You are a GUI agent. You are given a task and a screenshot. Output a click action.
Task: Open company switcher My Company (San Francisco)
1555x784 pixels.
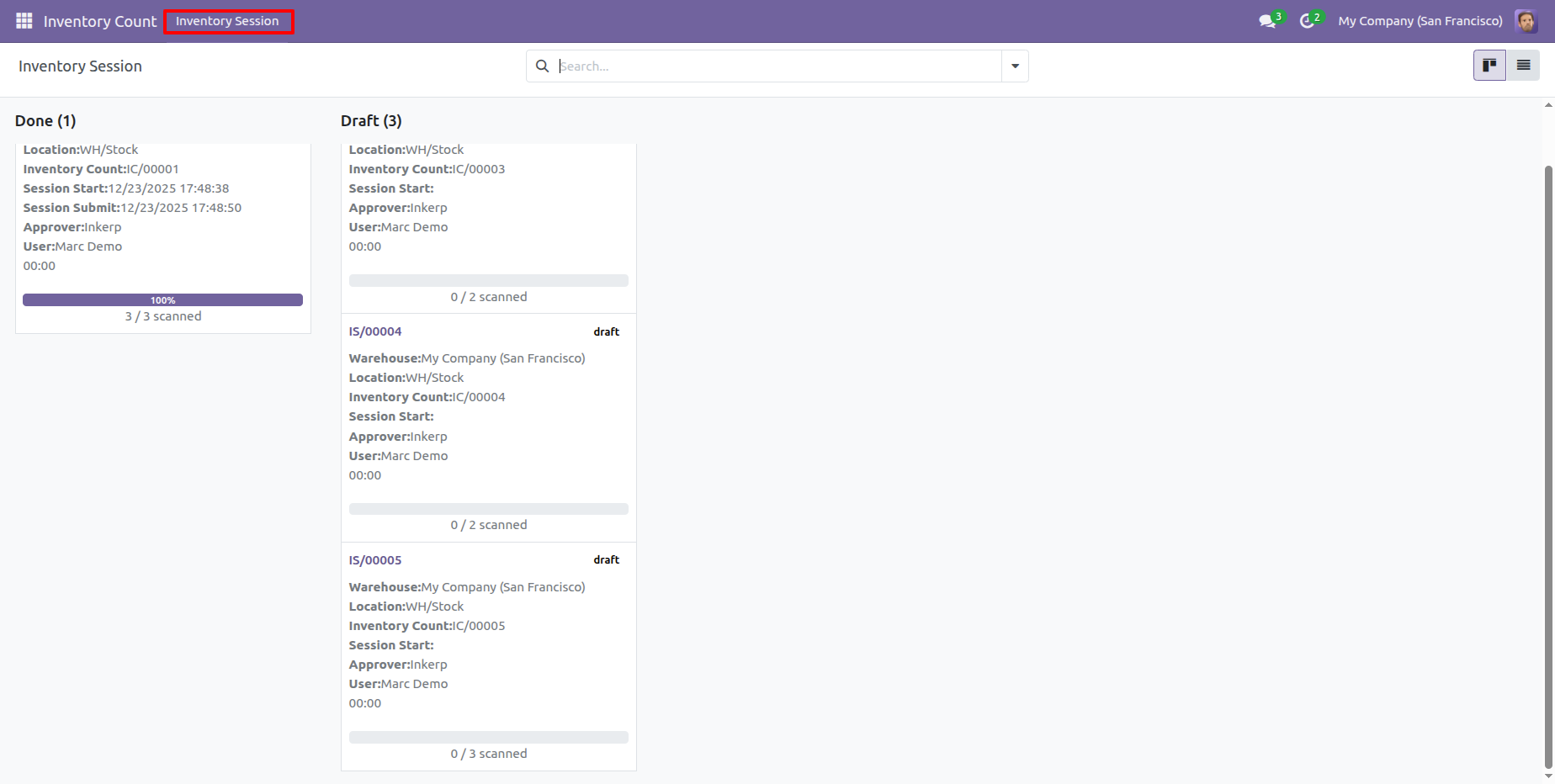[1420, 21]
